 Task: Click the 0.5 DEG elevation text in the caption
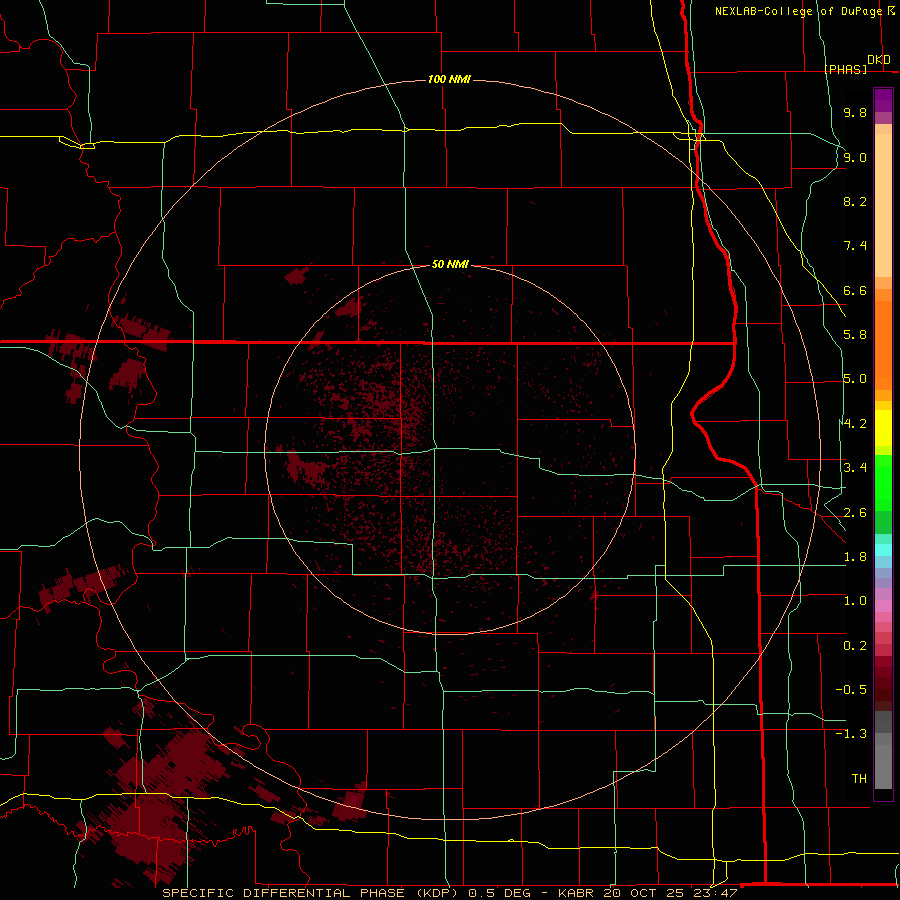click(500, 893)
